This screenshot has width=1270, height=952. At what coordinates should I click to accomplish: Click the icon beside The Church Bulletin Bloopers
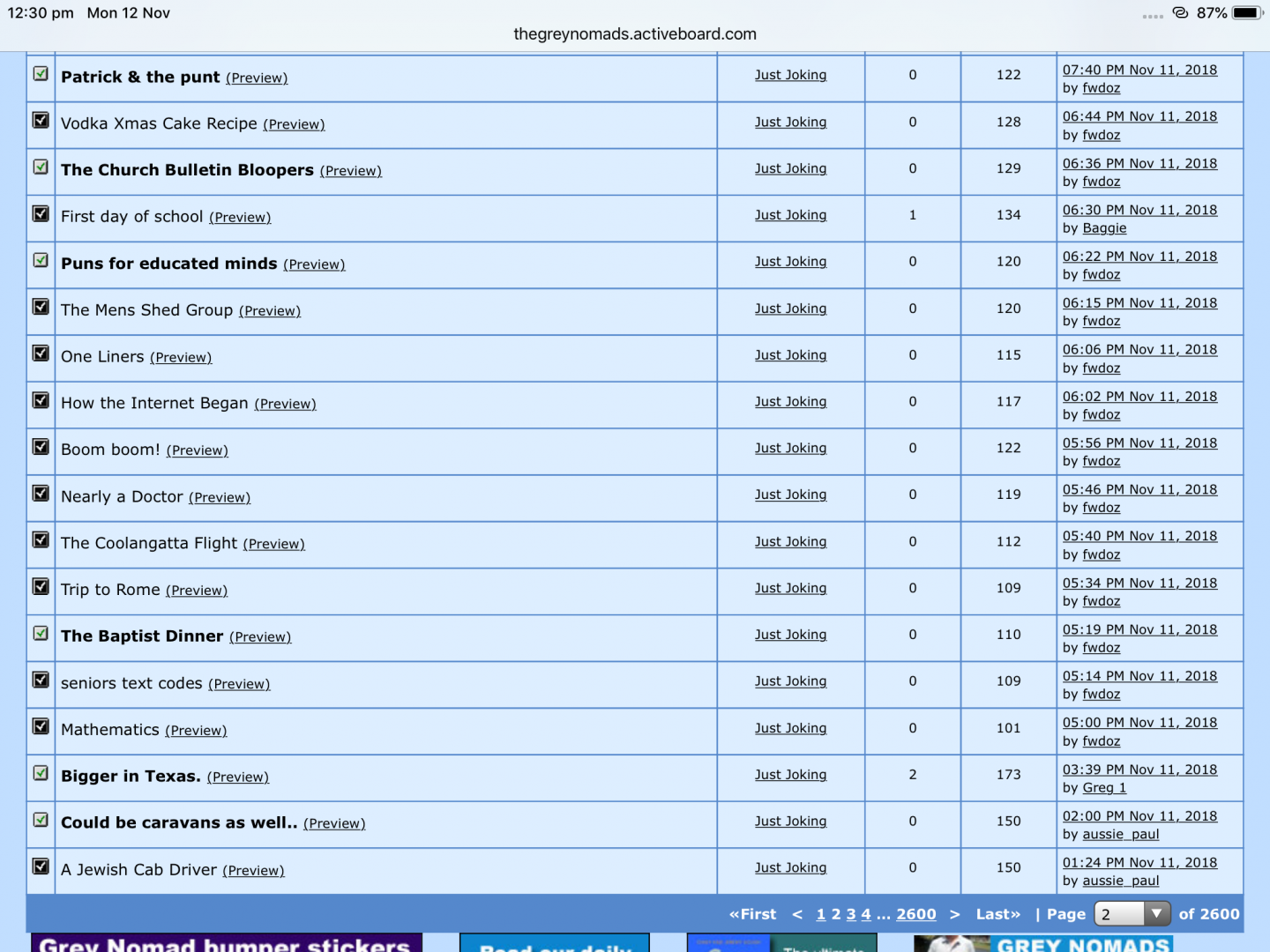click(x=41, y=167)
